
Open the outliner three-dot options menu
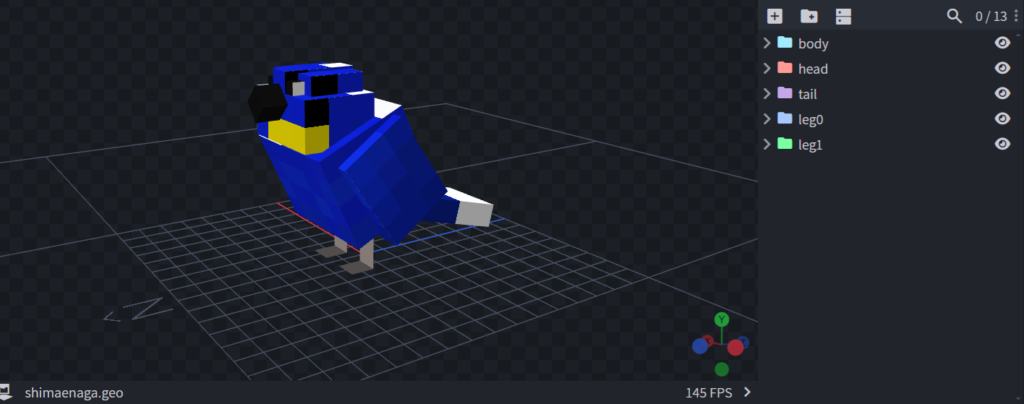tap(1016, 16)
